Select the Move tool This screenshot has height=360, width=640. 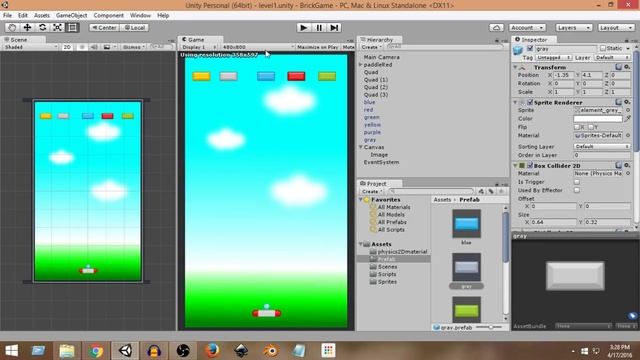click(27, 27)
